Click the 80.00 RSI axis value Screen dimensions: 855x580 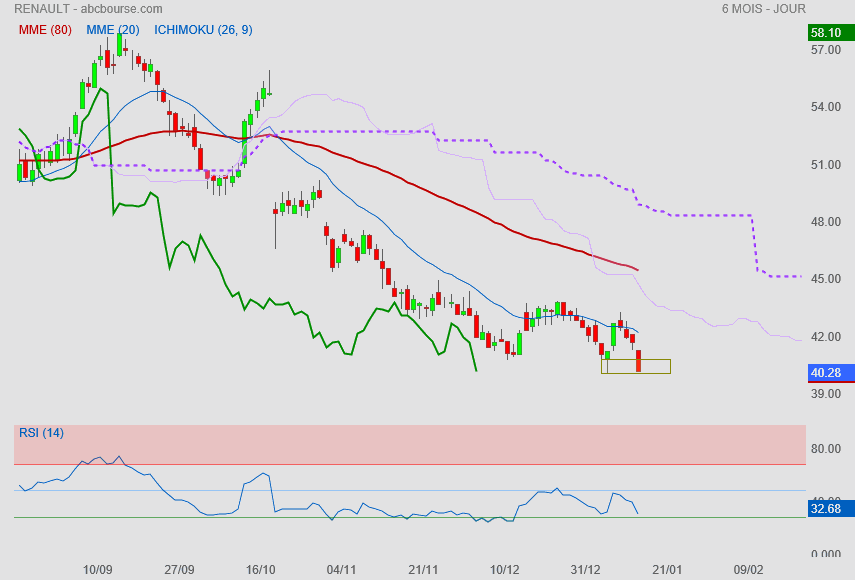tap(826, 449)
